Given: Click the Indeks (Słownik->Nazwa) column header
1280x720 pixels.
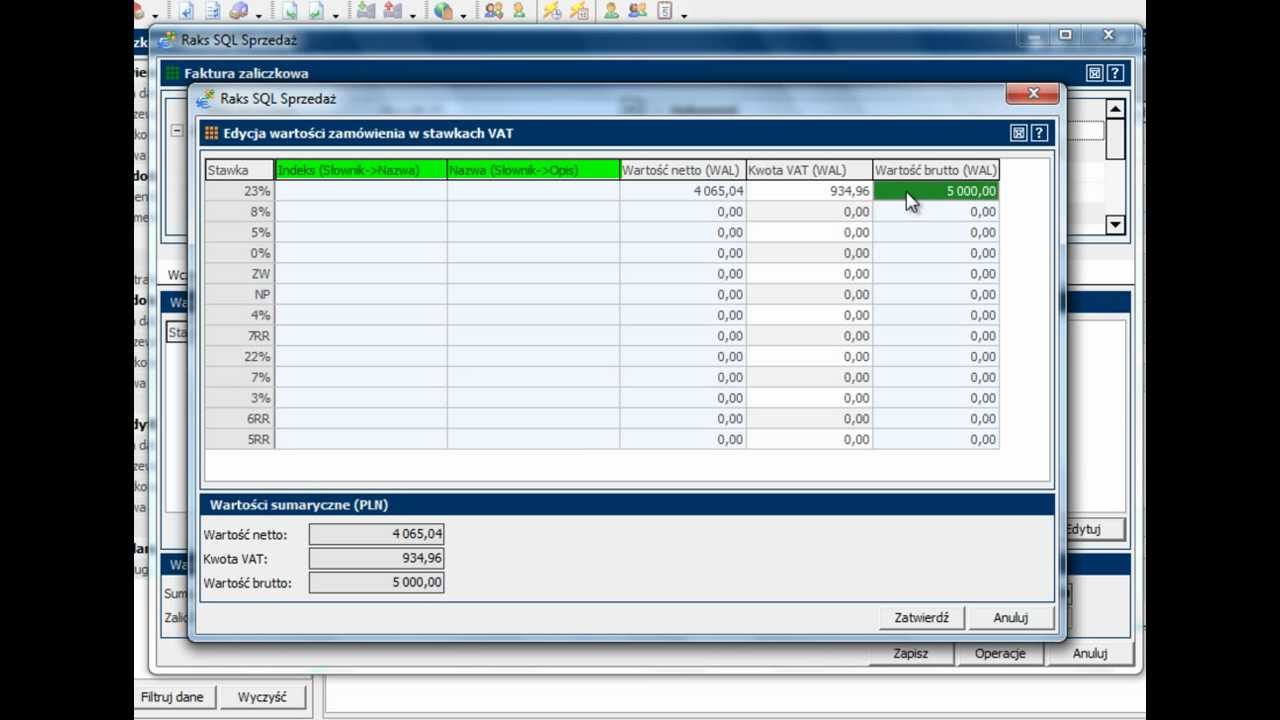Looking at the screenshot, I should [x=361, y=170].
